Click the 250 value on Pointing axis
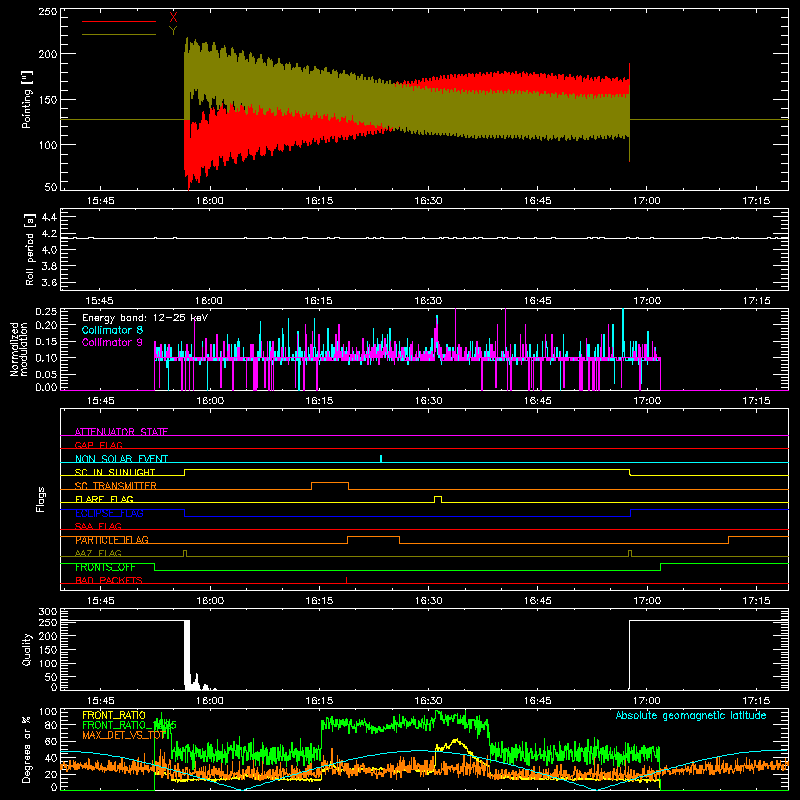The width and height of the screenshot is (800, 800). pos(48,11)
